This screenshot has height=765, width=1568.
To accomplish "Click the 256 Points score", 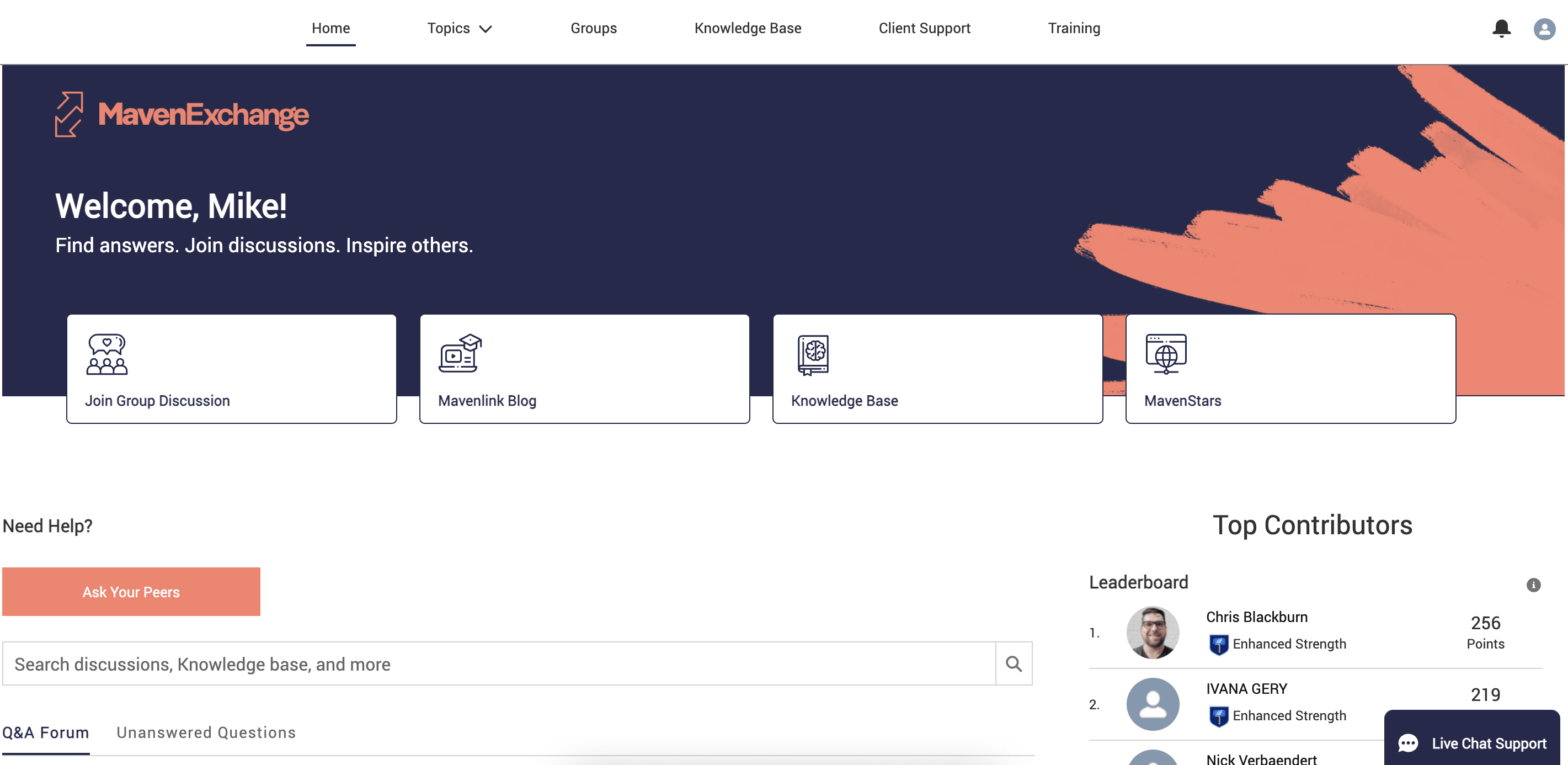I will 1485,632.
